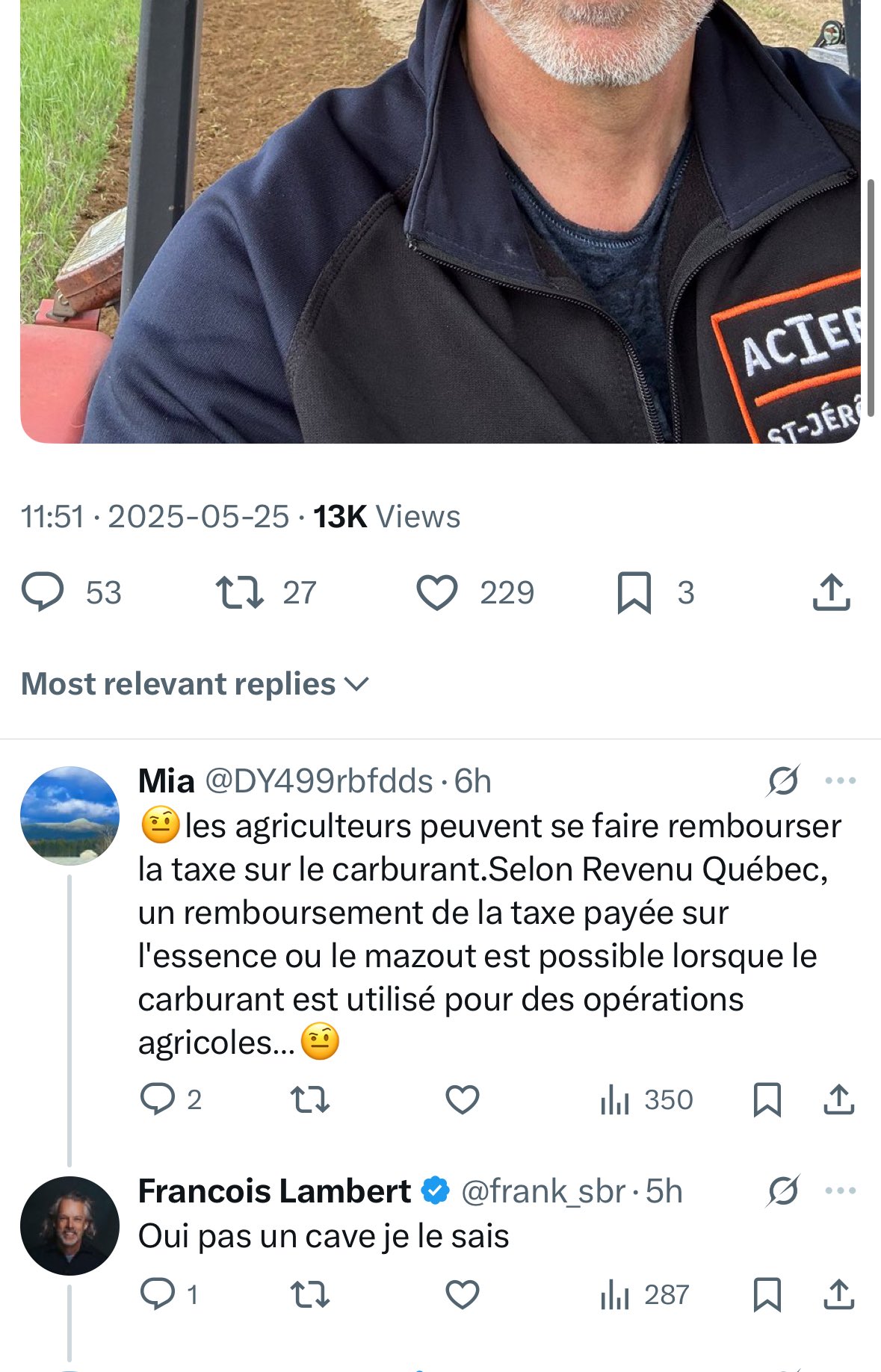Open Mia's profile avatar

point(69,816)
